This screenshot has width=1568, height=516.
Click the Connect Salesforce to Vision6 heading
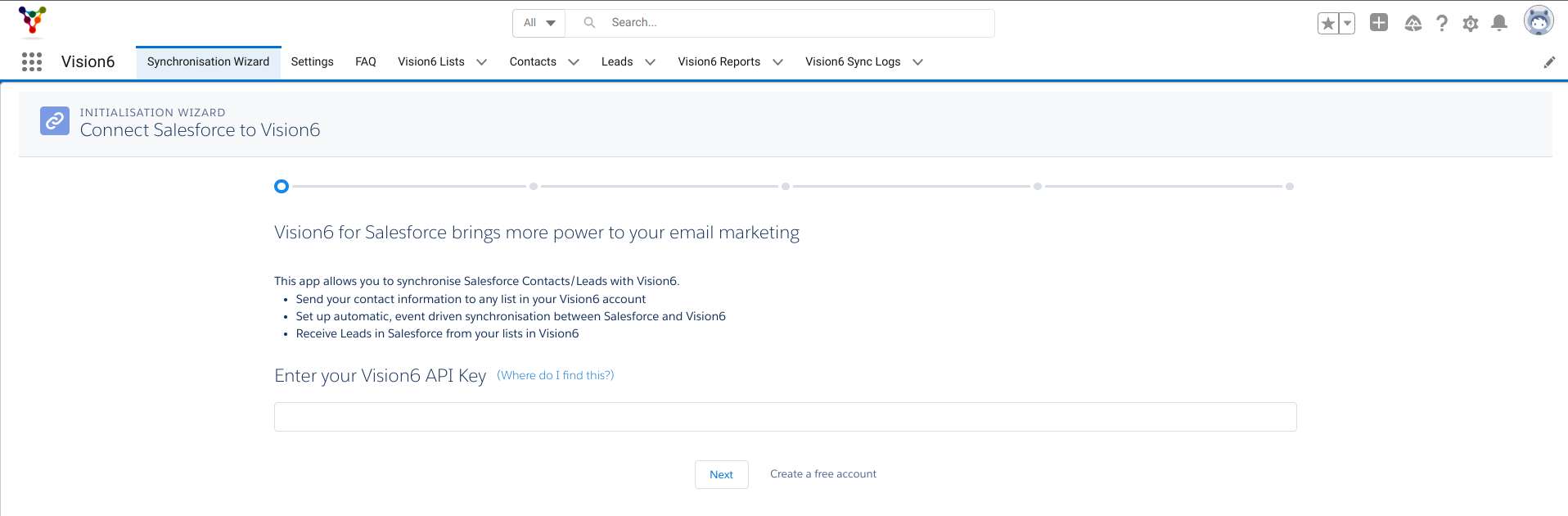tap(201, 130)
